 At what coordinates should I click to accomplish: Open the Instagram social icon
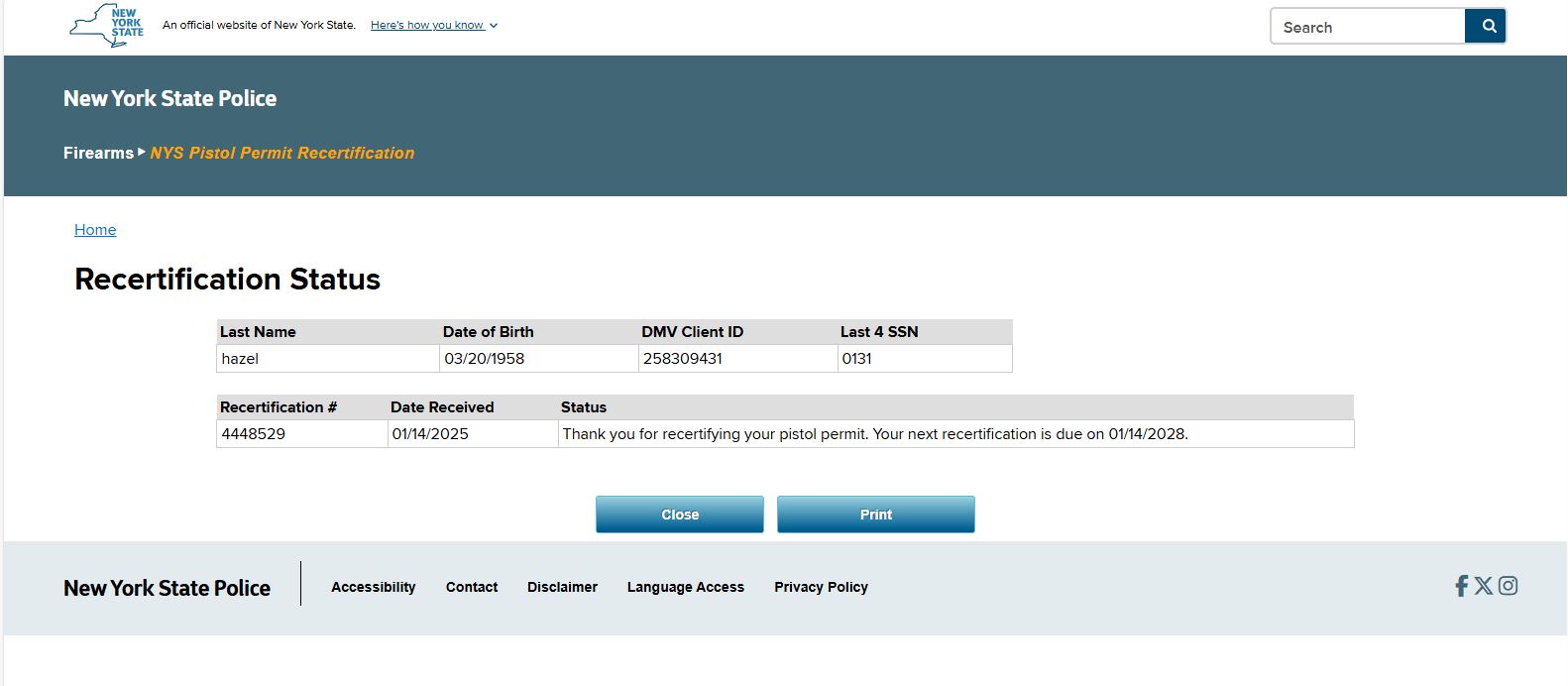pyautogui.click(x=1508, y=586)
